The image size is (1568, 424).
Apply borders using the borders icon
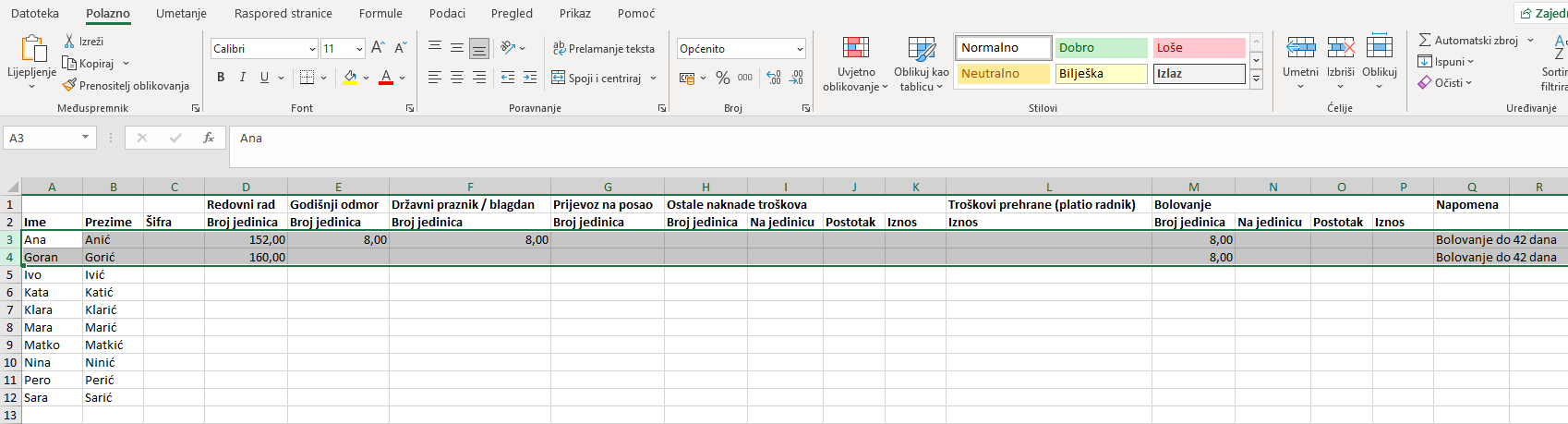point(308,78)
